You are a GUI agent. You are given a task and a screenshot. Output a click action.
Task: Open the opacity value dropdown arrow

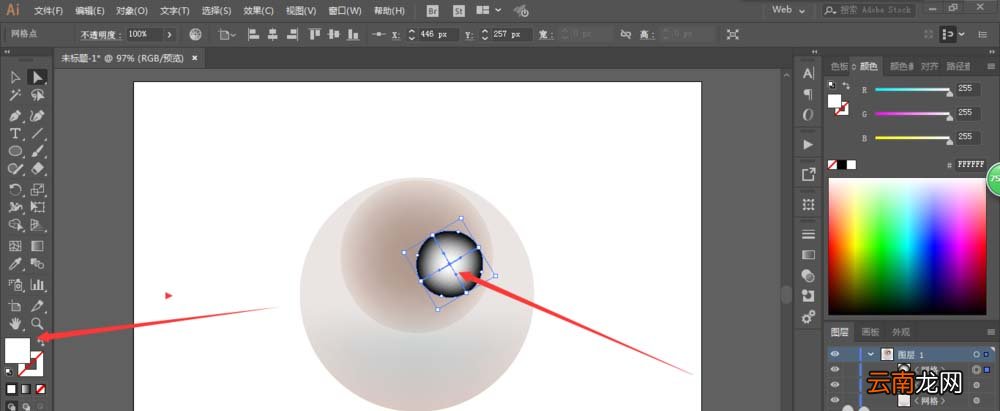click(169, 34)
